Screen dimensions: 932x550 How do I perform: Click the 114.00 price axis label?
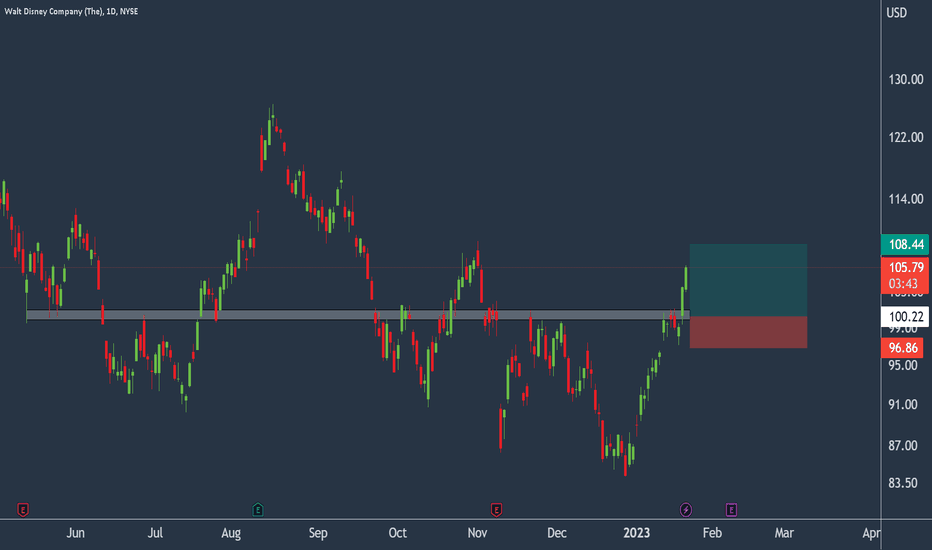tap(906, 199)
